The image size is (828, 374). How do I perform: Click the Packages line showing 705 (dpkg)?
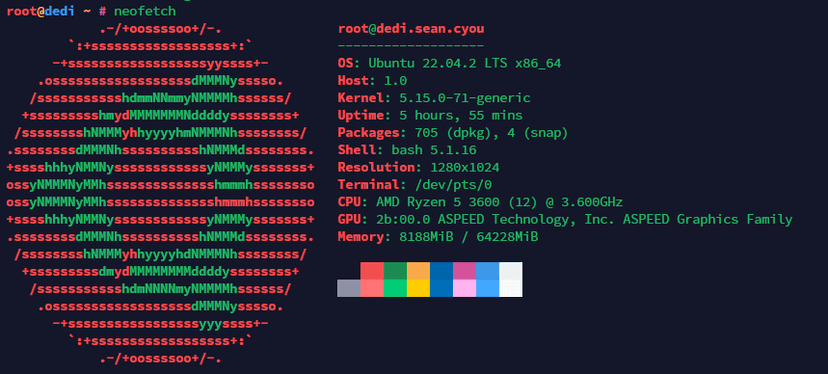pyautogui.click(x=453, y=133)
